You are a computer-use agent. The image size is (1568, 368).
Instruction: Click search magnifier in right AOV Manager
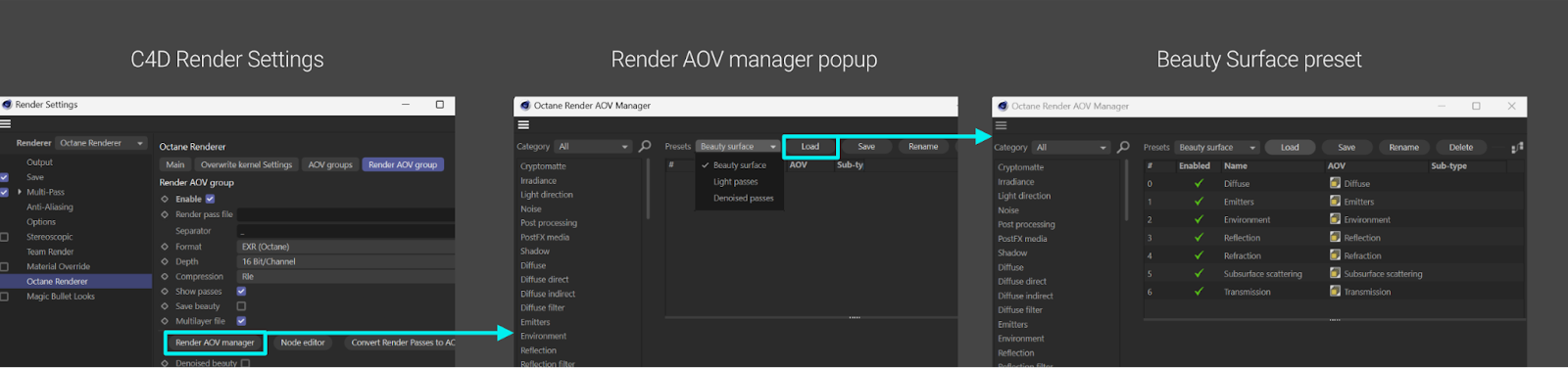point(1123,147)
